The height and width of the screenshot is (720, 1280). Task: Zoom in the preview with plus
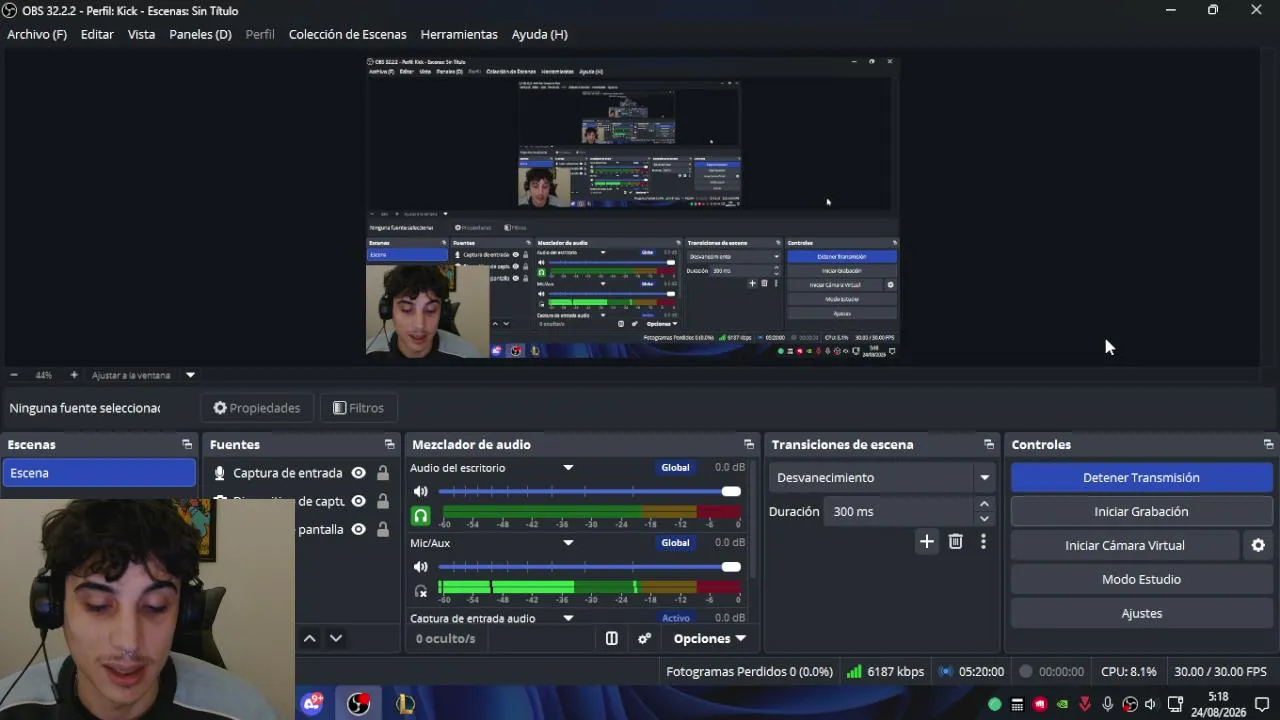74,375
